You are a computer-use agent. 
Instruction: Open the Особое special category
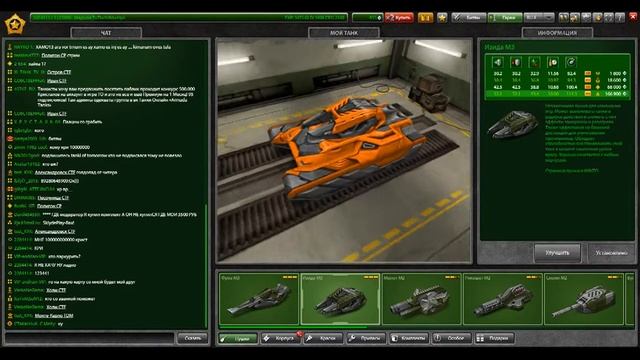(451, 338)
